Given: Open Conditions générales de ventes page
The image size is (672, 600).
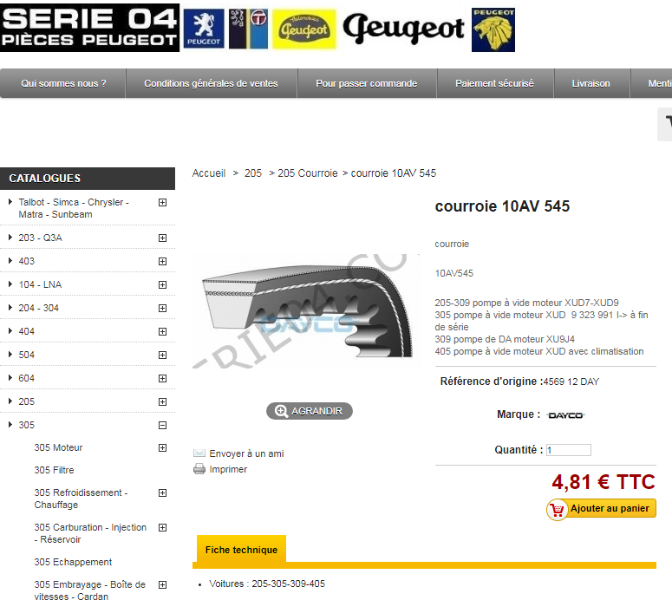Looking at the screenshot, I should point(211,84).
